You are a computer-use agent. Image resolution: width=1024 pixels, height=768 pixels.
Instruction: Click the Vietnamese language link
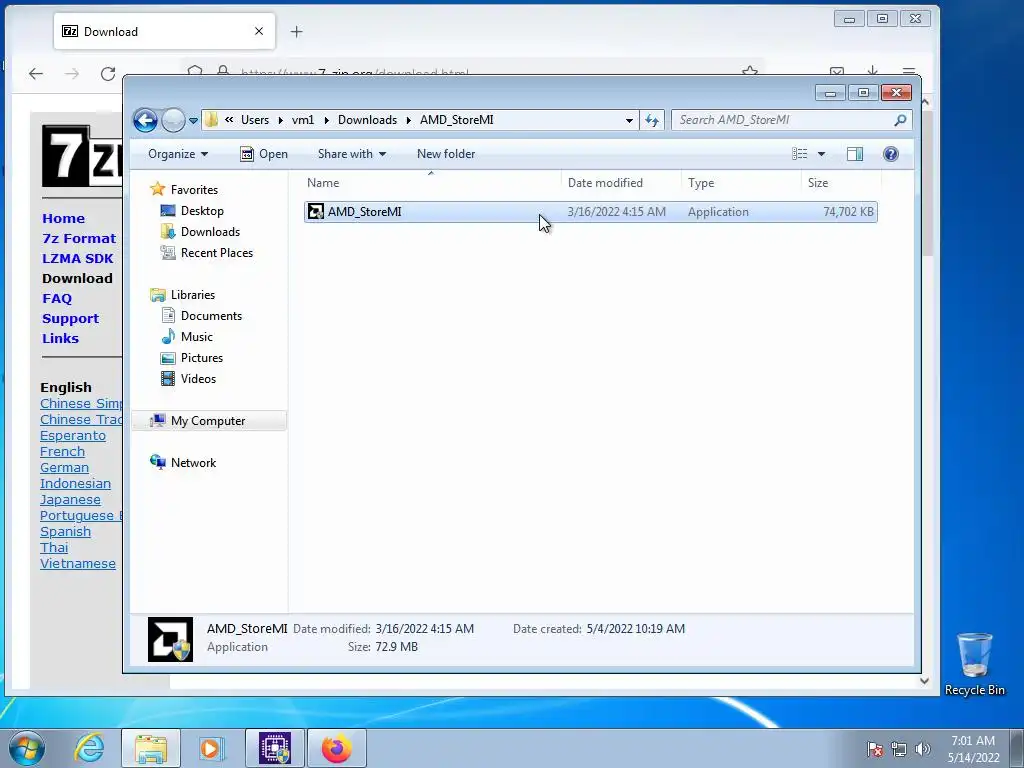78,564
